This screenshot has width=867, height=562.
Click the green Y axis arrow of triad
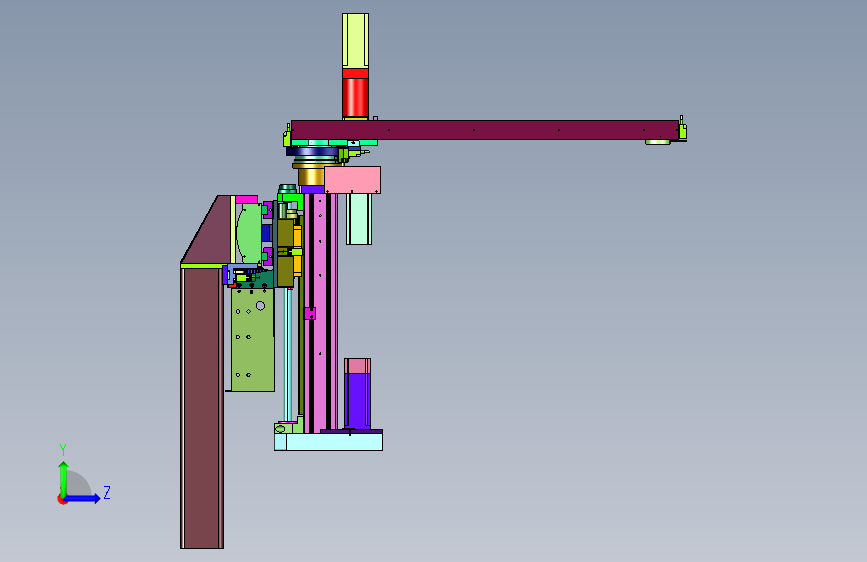(x=64, y=479)
